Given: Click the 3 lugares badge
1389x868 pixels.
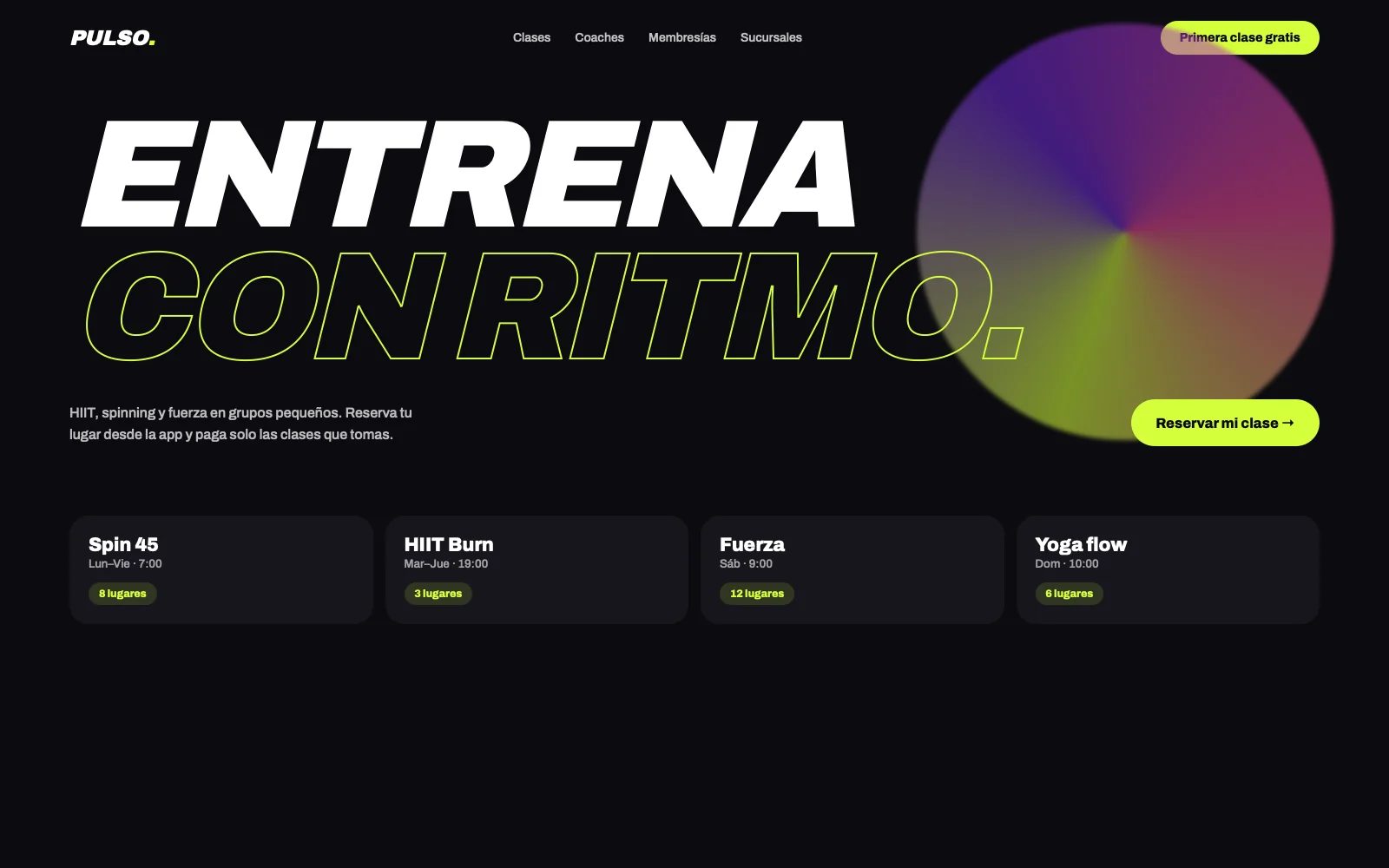Looking at the screenshot, I should coord(438,594).
